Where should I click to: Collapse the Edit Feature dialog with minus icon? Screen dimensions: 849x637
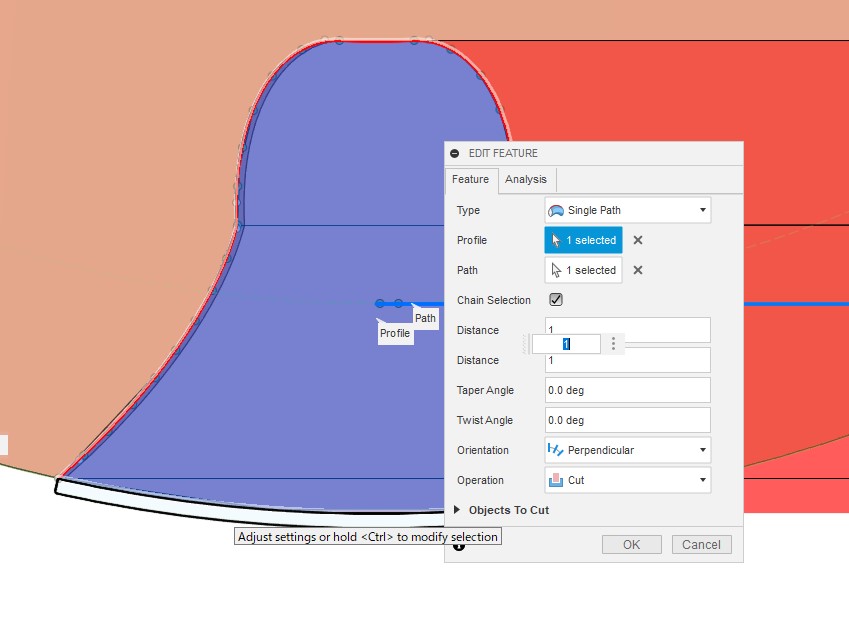455,154
